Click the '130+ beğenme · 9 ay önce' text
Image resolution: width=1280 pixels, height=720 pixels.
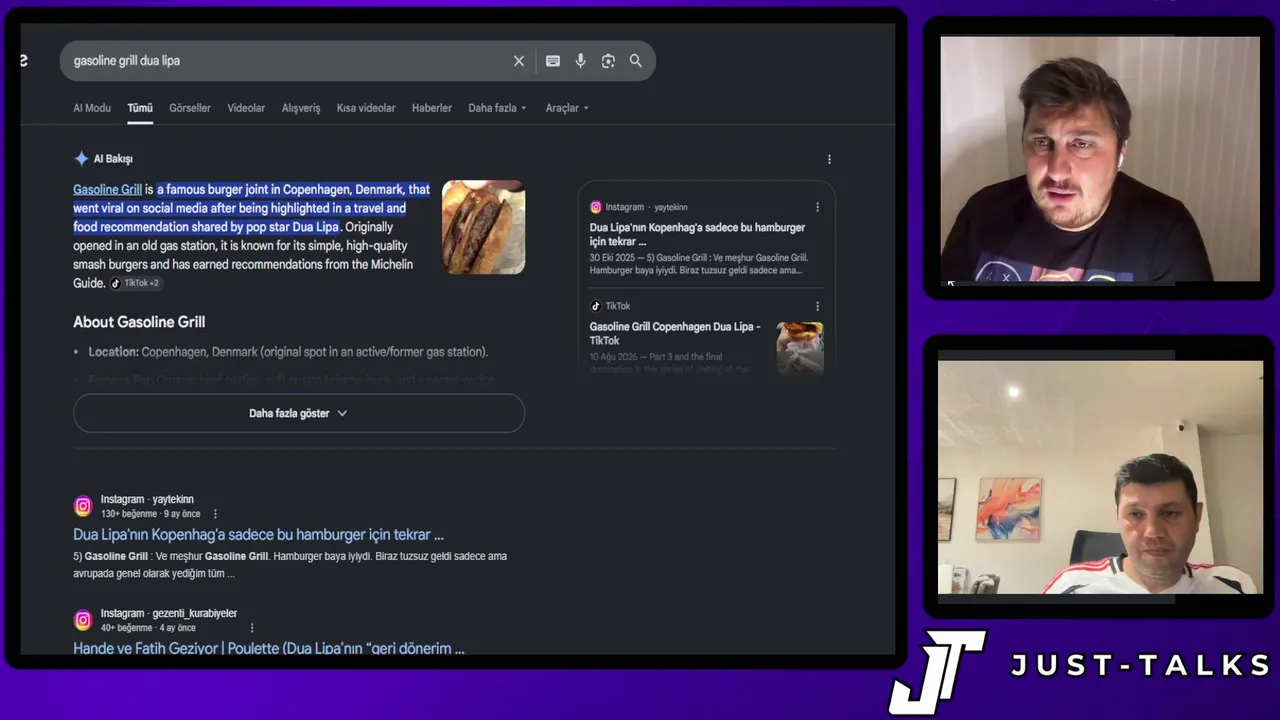(150, 514)
